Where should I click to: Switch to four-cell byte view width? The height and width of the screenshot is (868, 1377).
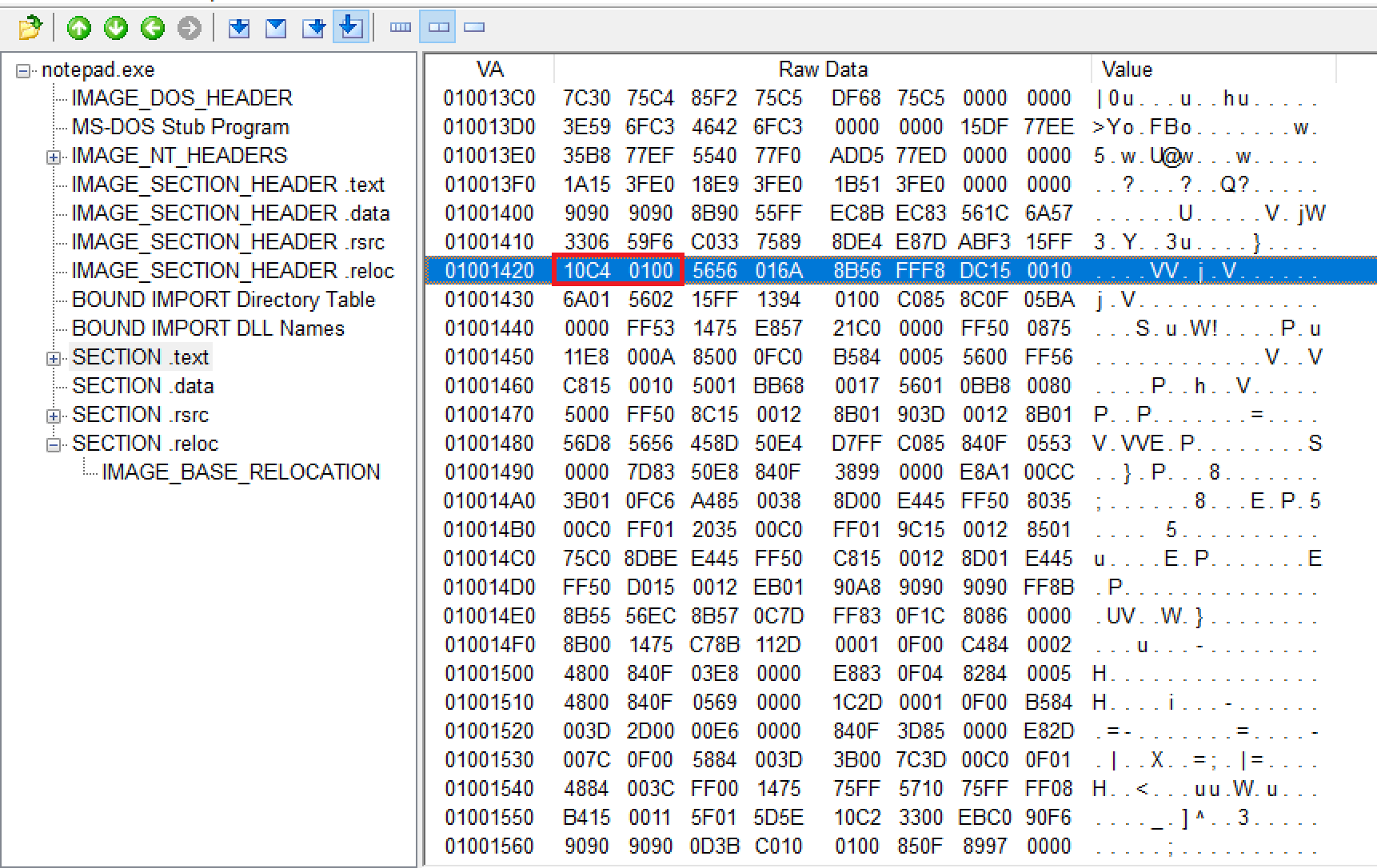(401, 27)
